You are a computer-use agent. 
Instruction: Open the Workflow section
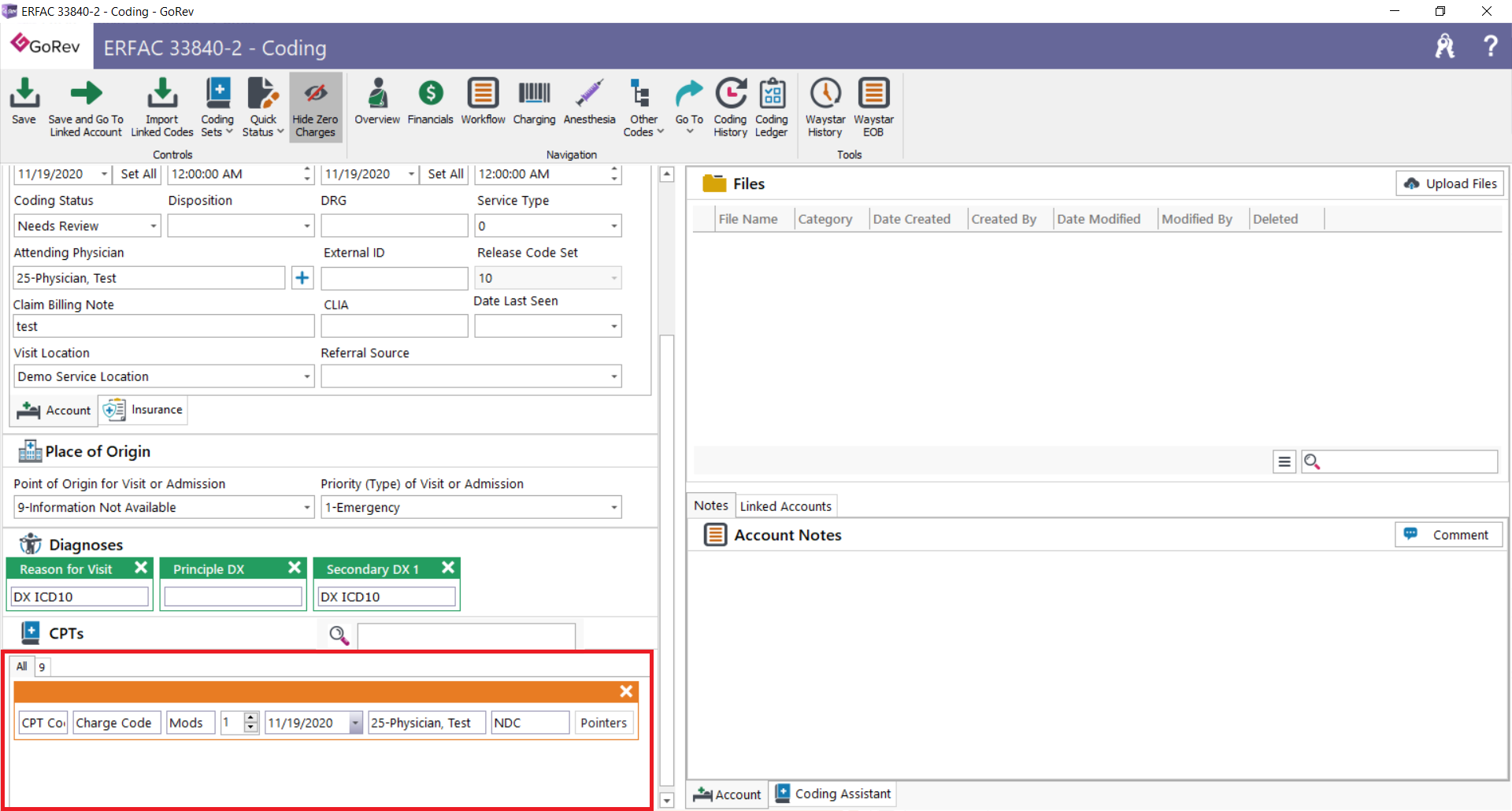point(483,102)
